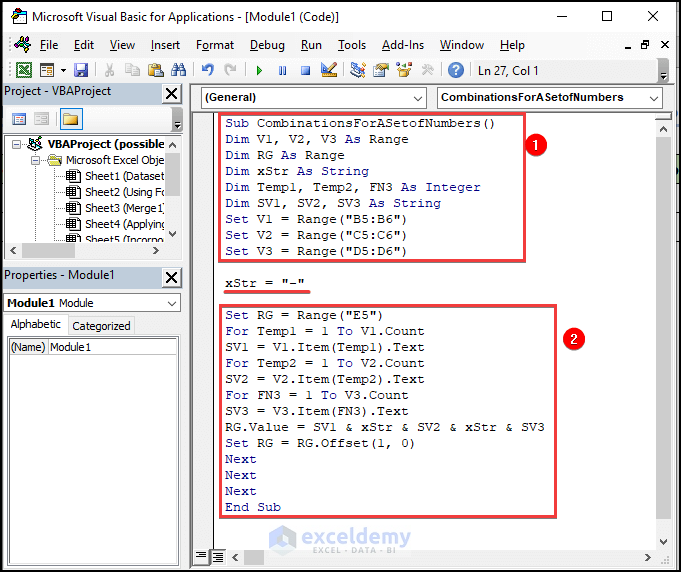Viewport: 681px width, 572px height.
Task: Click the View Object icon in Project panel
Action: [x=41, y=119]
